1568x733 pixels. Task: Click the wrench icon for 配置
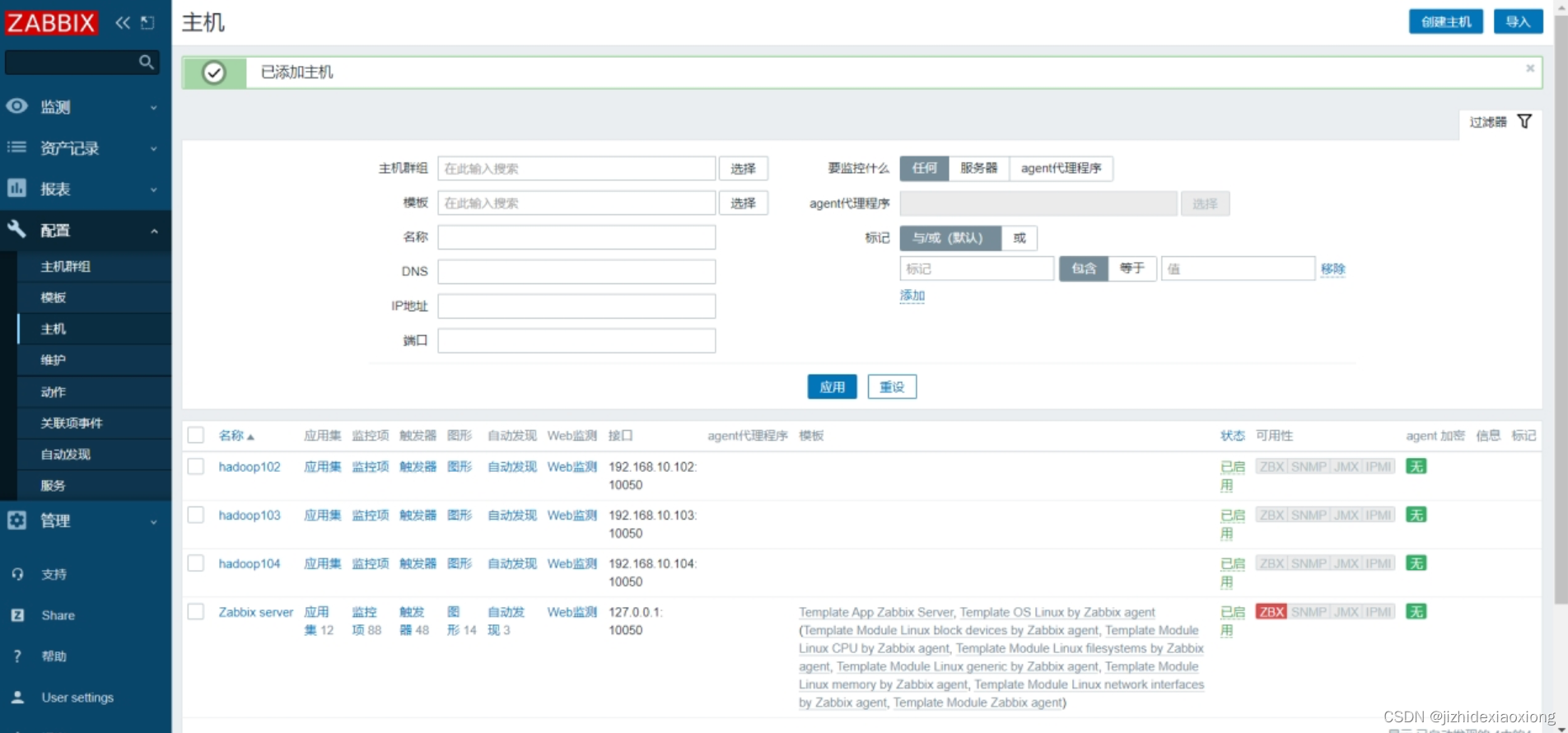point(16,229)
